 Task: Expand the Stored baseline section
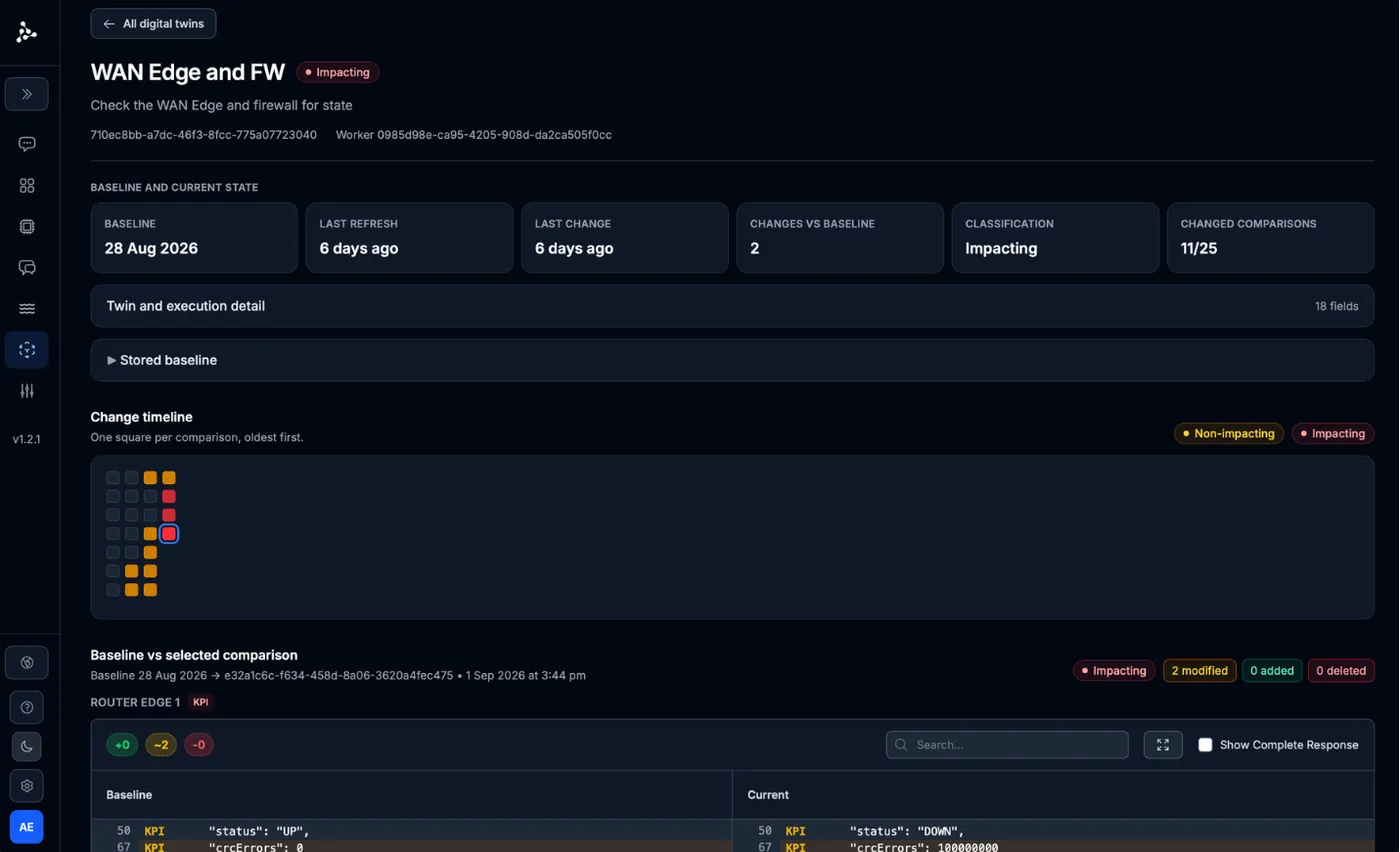(x=732, y=360)
